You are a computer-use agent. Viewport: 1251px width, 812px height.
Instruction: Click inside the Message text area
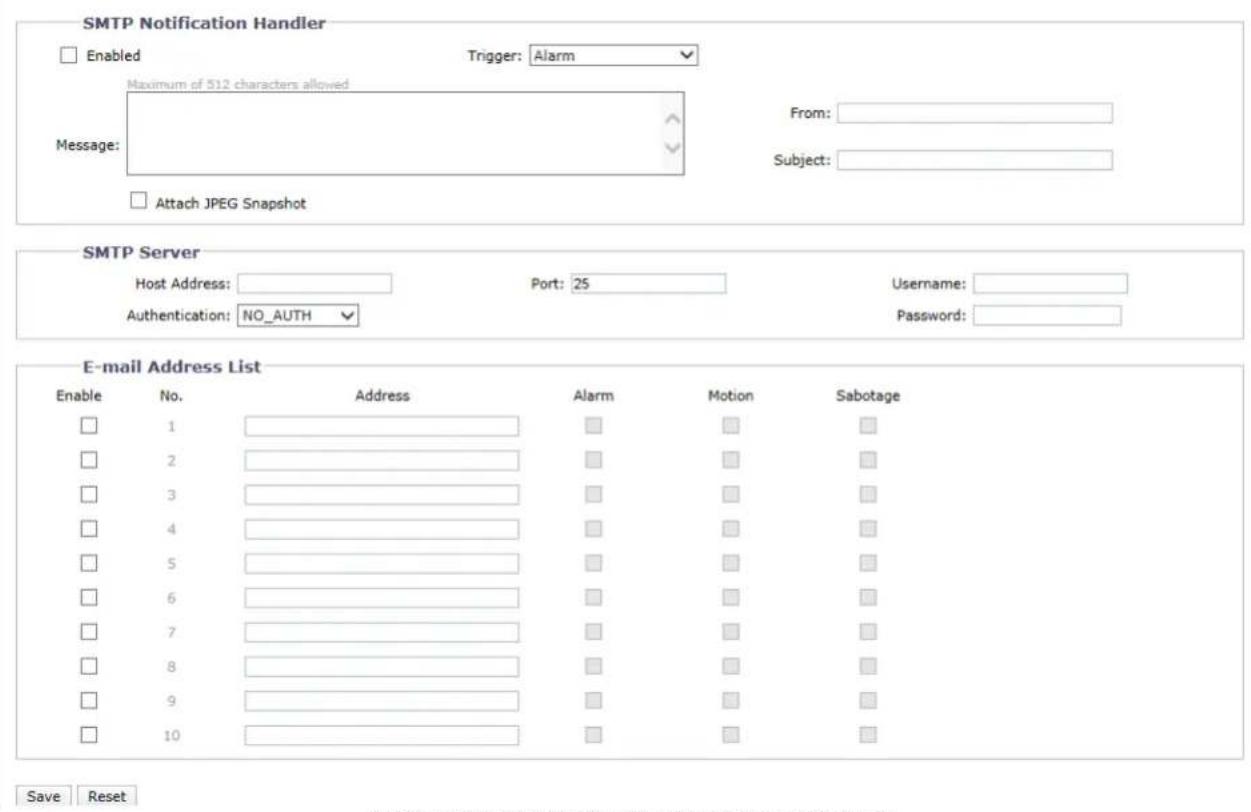[405, 134]
